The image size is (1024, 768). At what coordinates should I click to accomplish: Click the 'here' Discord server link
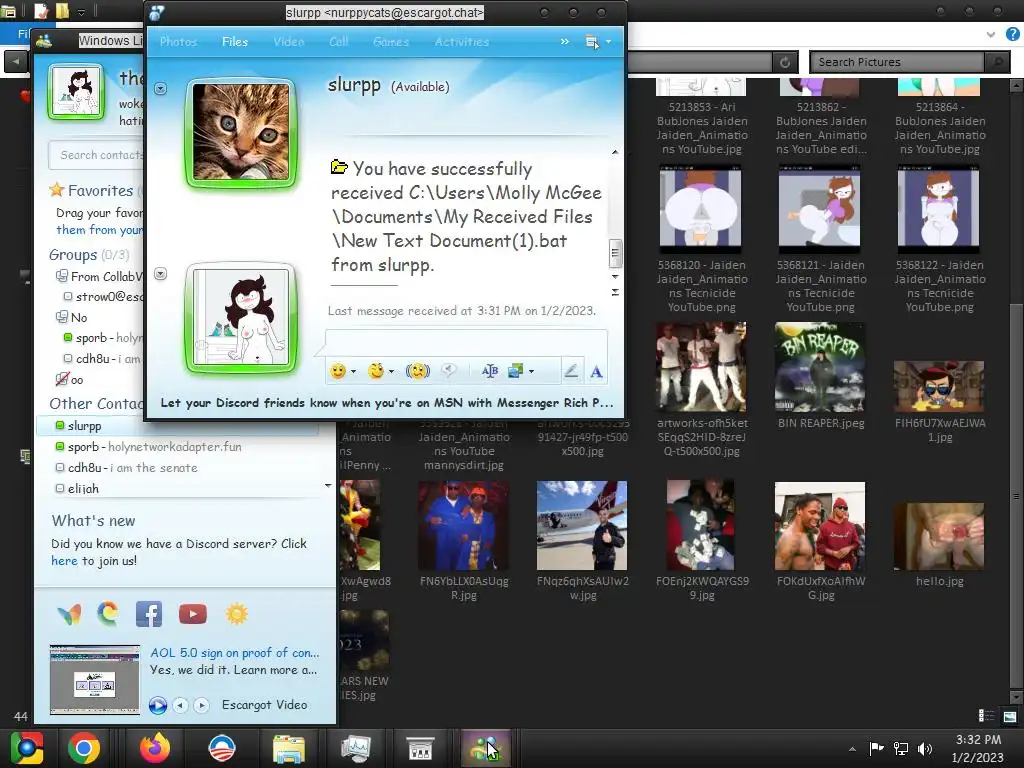[x=64, y=560]
